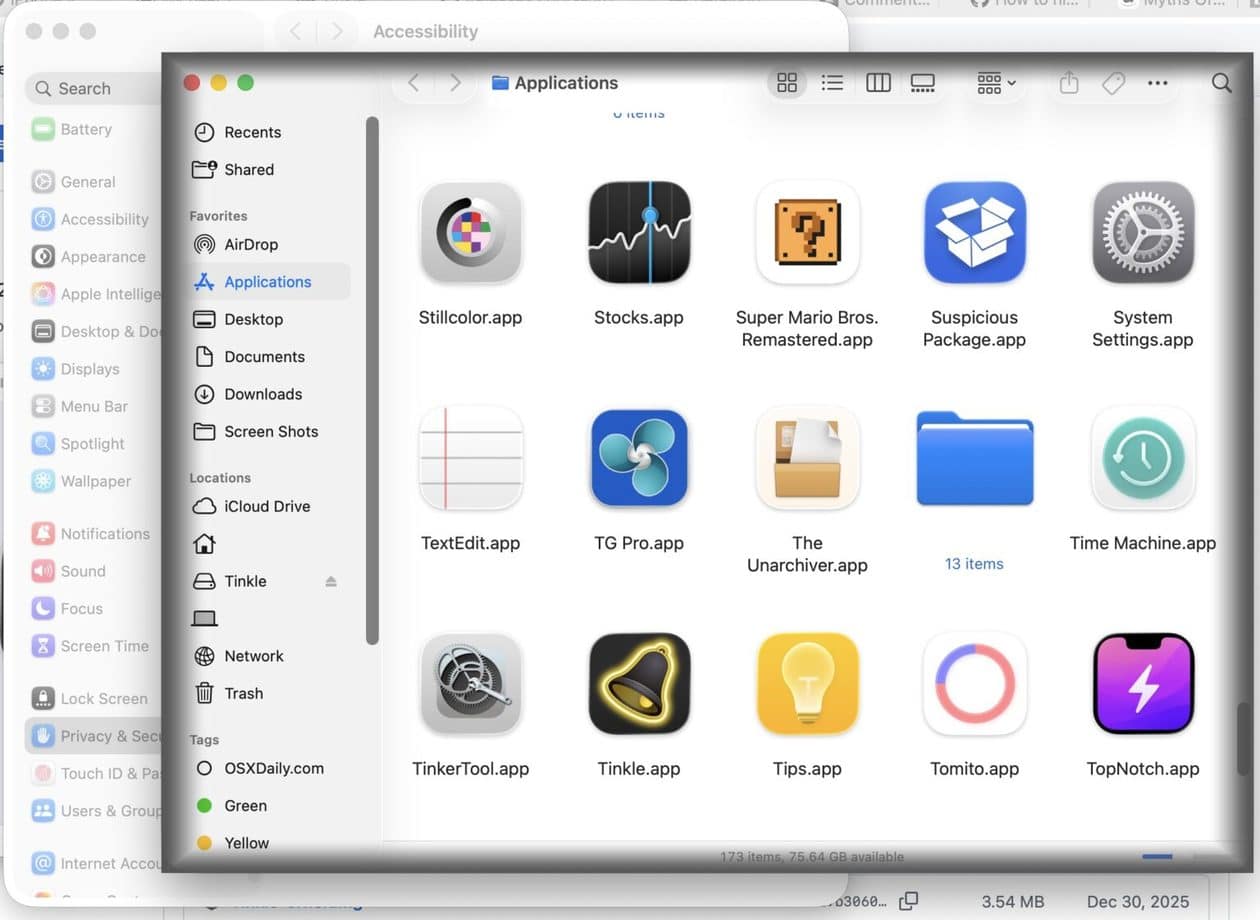
Task: Open the Suspicious Package.app icon
Action: pyautogui.click(x=974, y=232)
